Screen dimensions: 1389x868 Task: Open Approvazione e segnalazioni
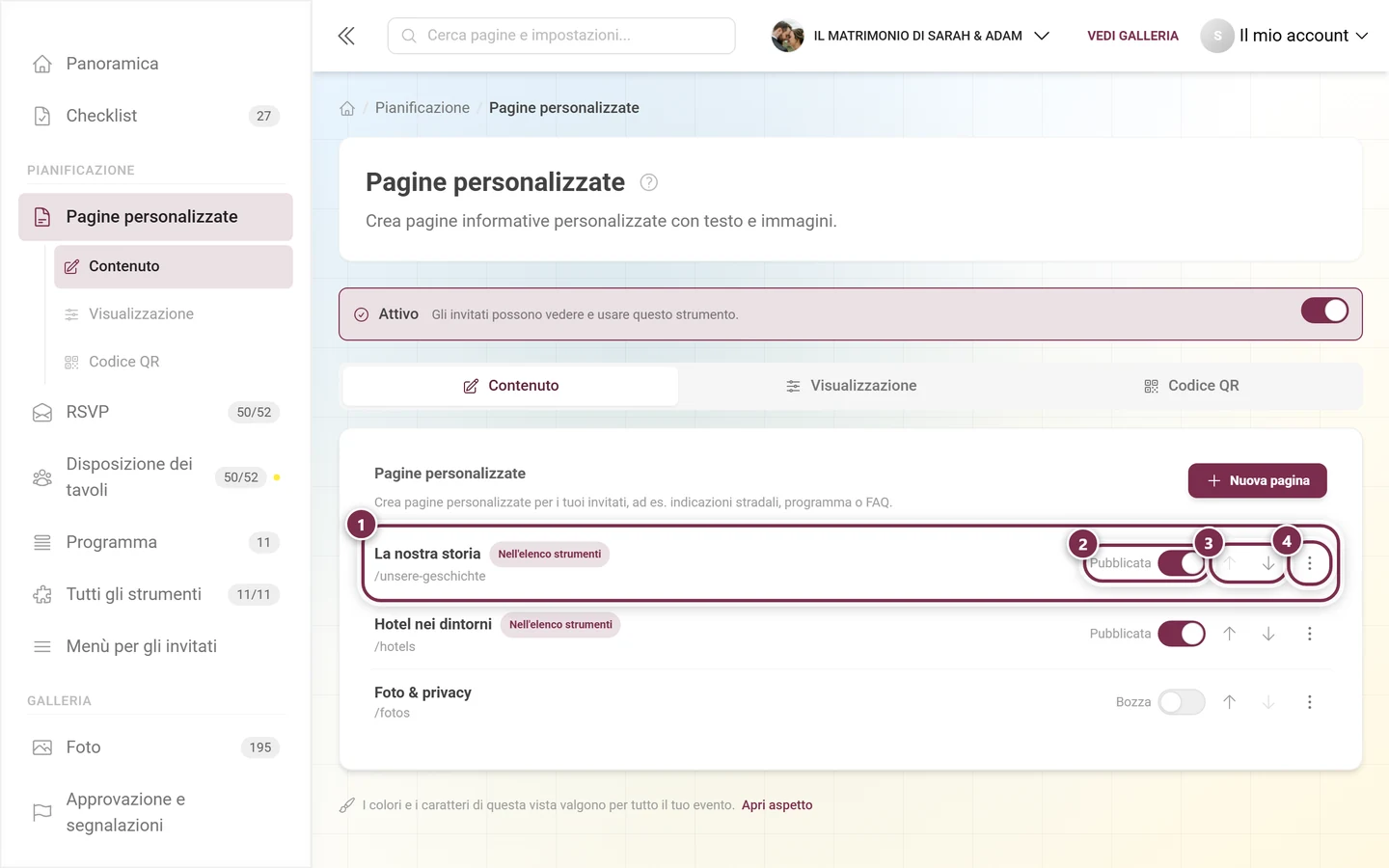155,812
